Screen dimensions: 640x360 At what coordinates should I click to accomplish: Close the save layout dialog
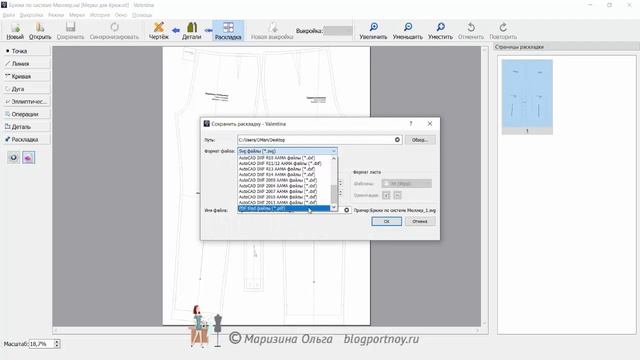coord(430,124)
